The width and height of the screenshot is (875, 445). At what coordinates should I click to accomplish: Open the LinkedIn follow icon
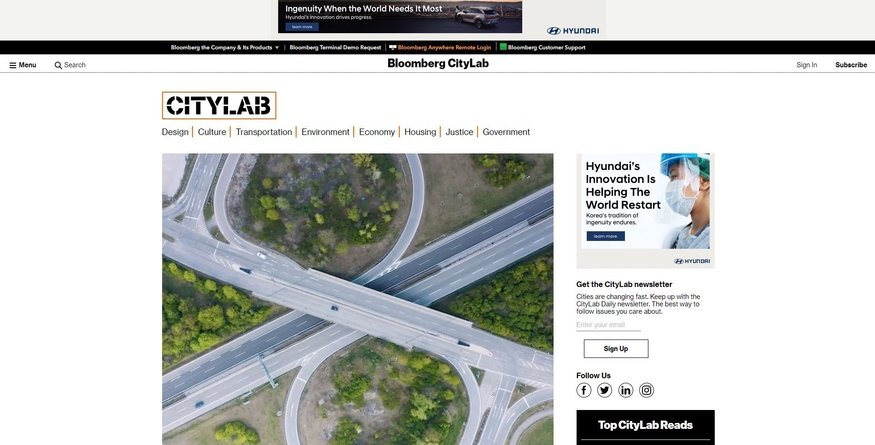[626, 390]
